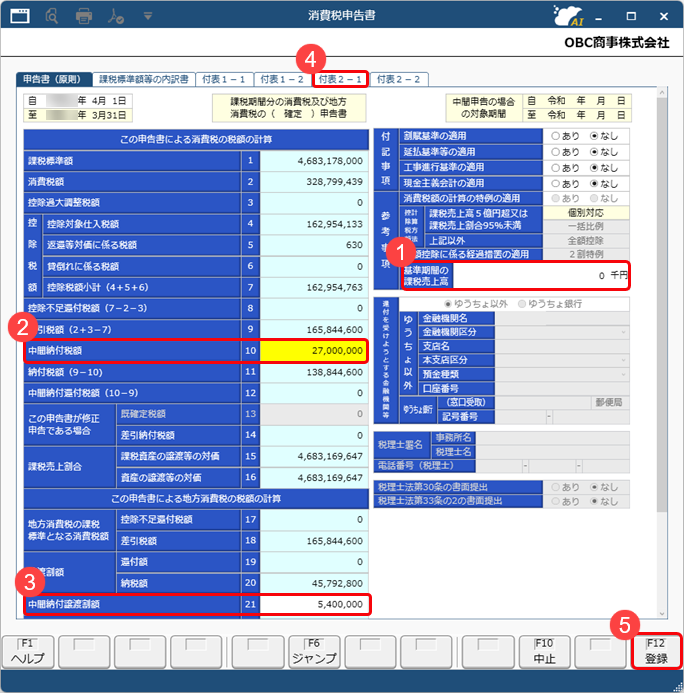Click the 消費税額 value 328,799,439
Screen dimensions: 684x693
coord(314,182)
